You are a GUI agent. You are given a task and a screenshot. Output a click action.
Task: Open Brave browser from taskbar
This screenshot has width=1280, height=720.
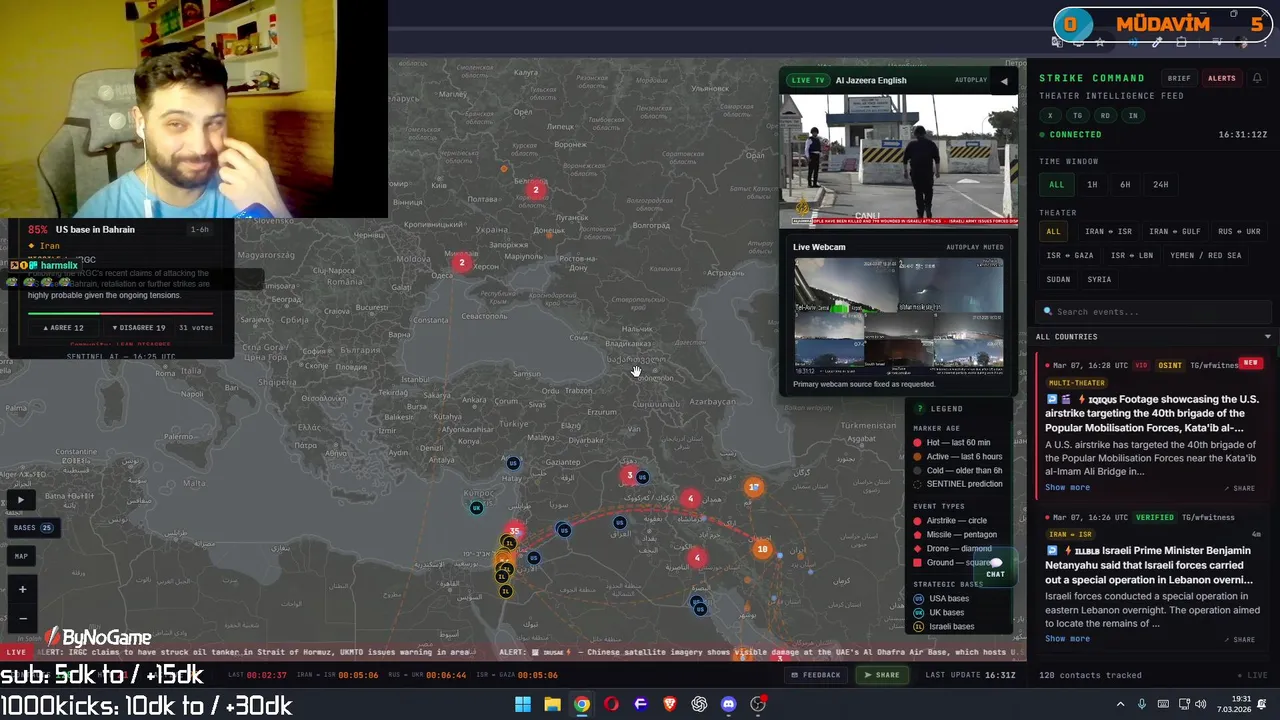click(670, 704)
